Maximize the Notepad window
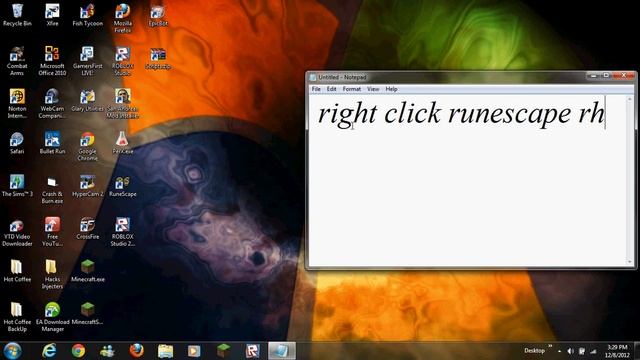The image size is (640, 360). (607, 76)
